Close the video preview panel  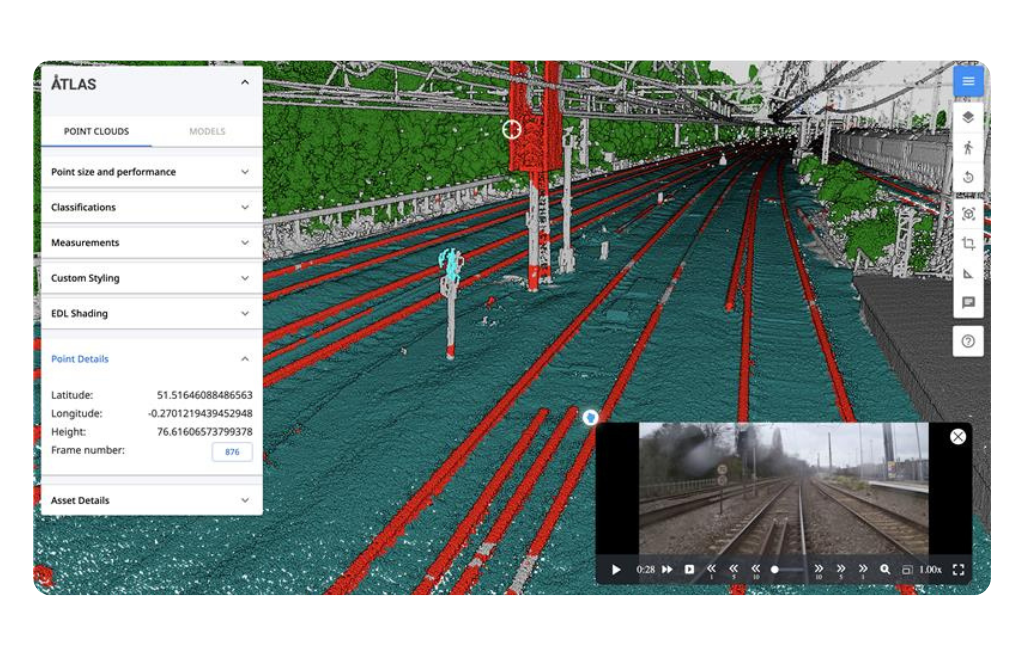click(957, 436)
